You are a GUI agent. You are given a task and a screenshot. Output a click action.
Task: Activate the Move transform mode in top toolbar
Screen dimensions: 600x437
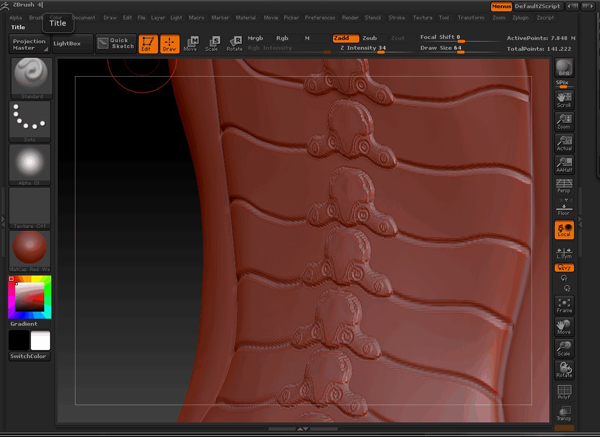click(190, 43)
